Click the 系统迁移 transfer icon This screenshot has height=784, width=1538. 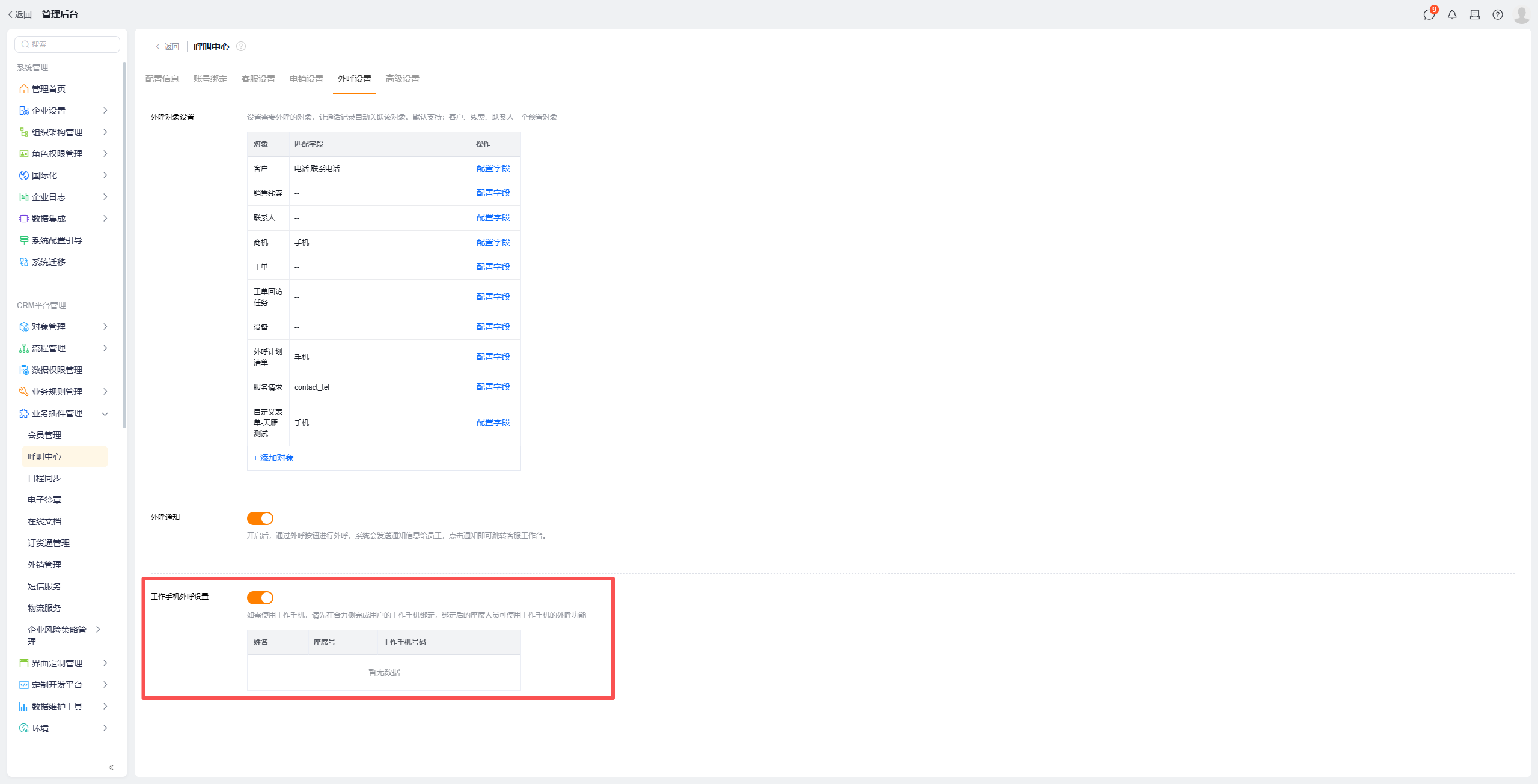coord(24,262)
